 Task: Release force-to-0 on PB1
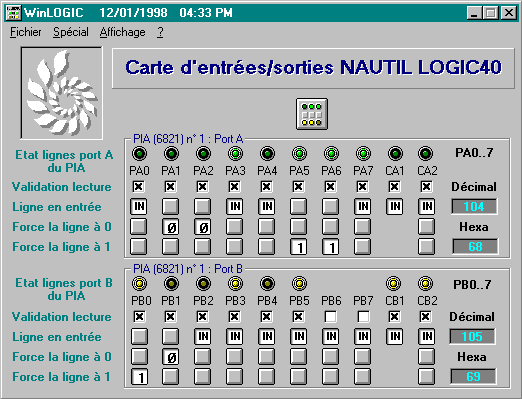pyautogui.click(x=170, y=357)
